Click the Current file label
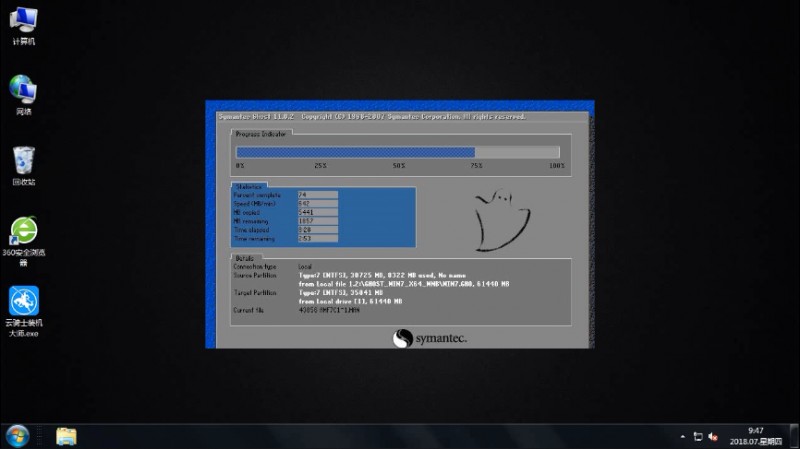The width and height of the screenshot is (800, 449). pyautogui.click(x=248, y=310)
